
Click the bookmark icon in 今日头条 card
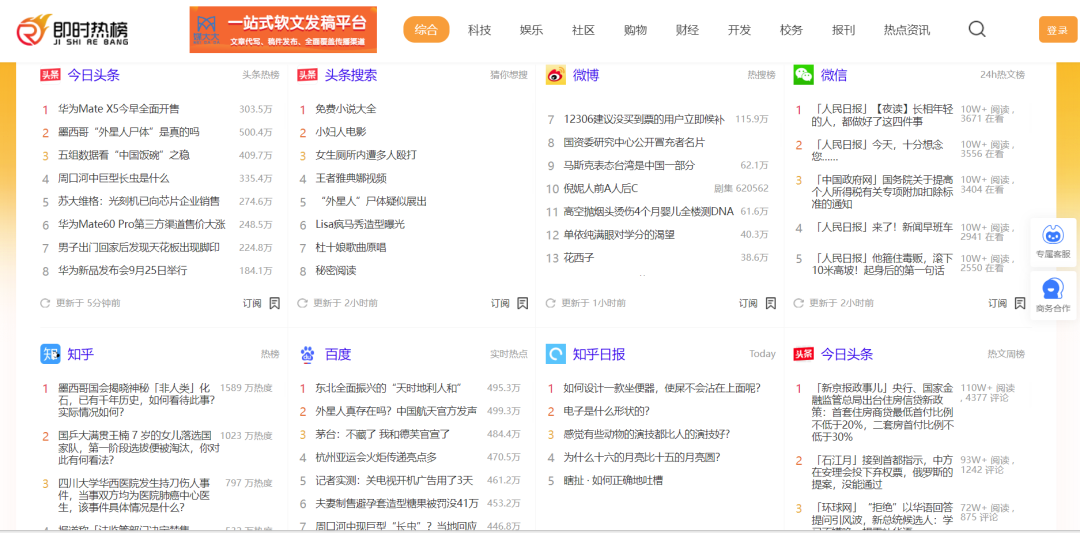point(274,303)
